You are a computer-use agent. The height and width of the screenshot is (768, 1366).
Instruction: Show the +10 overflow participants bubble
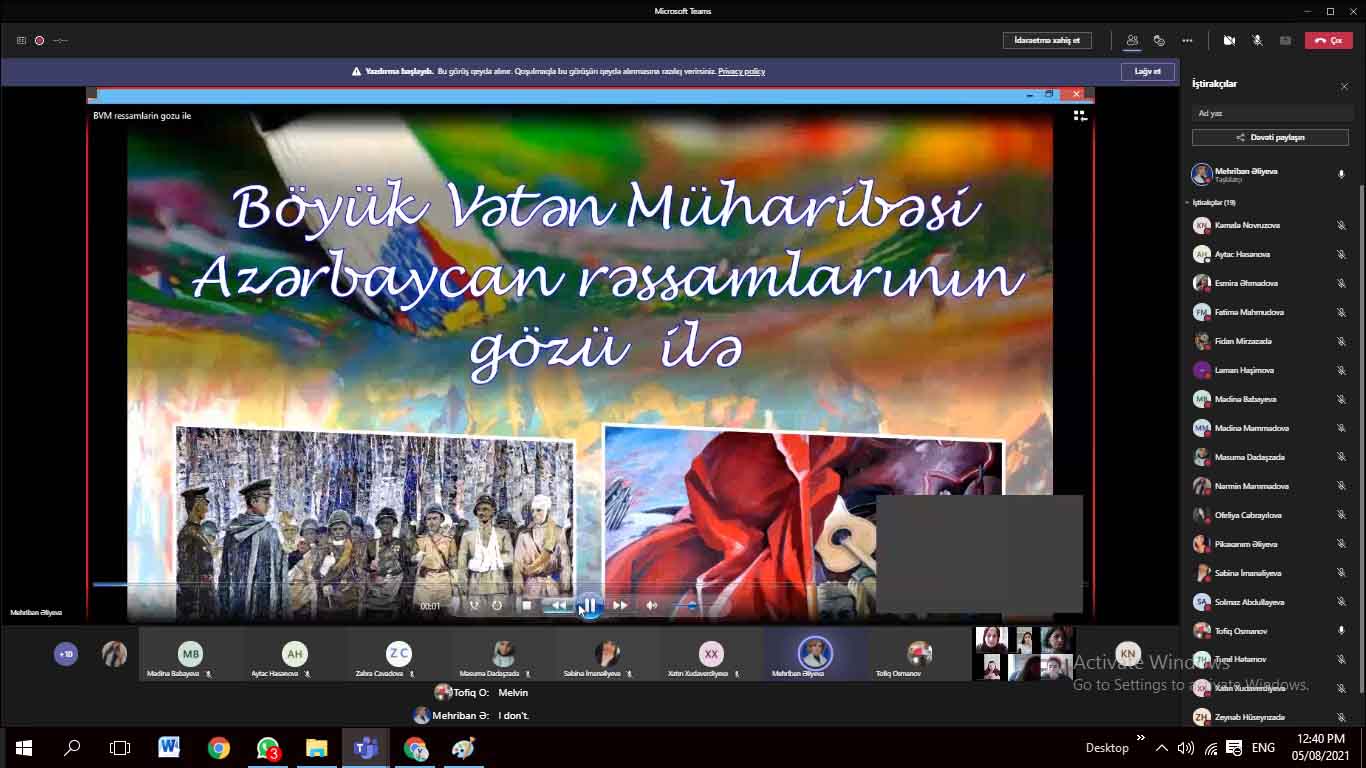[x=66, y=654]
